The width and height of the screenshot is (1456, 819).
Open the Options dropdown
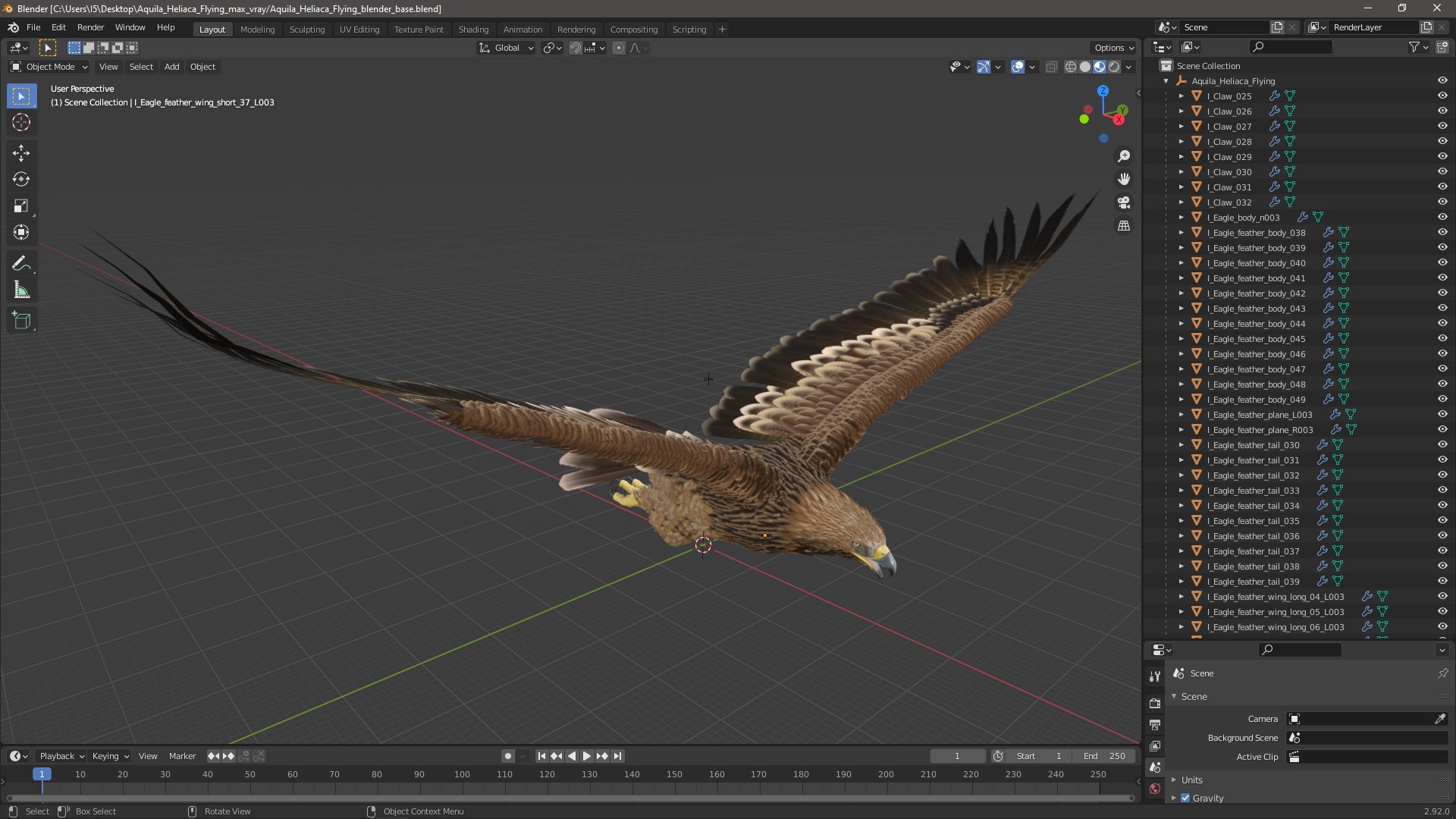1114,48
